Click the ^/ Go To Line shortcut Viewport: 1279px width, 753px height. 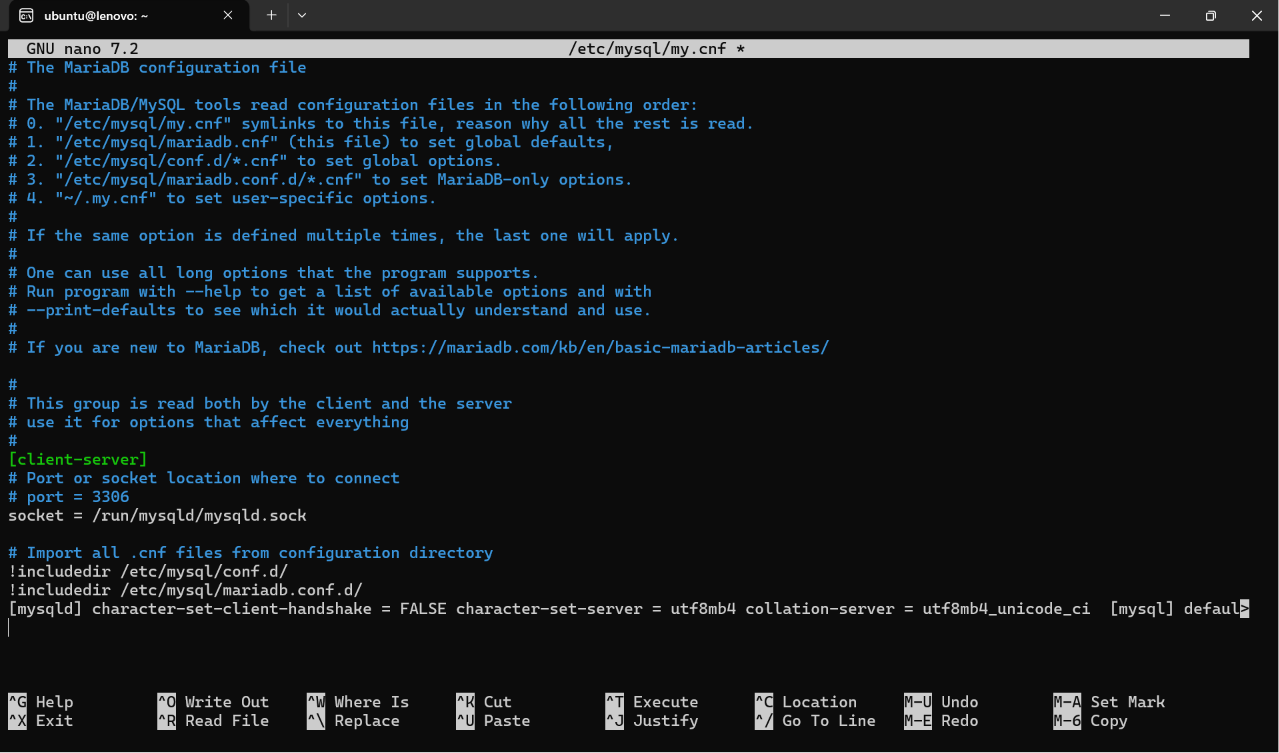tap(815, 720)
